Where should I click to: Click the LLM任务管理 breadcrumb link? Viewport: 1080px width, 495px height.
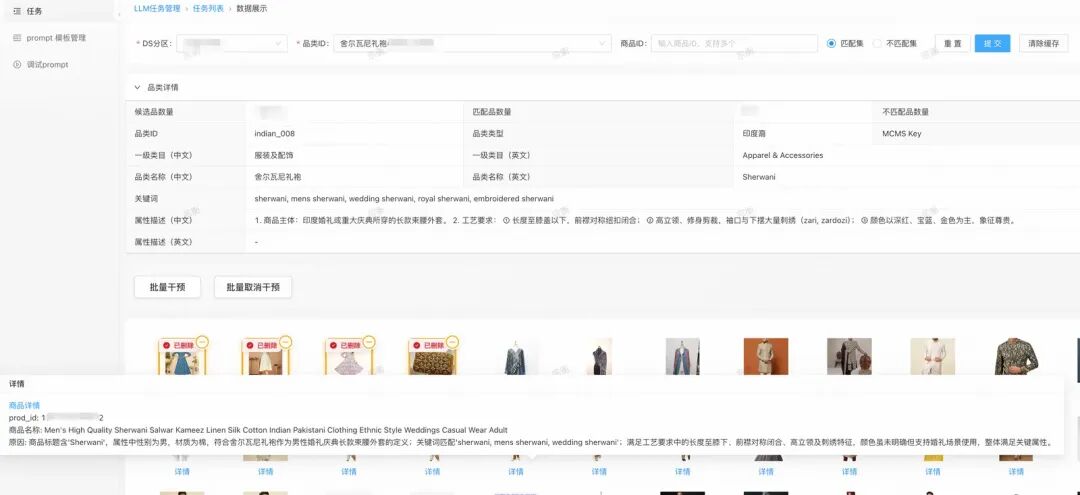tap(157, 9)
